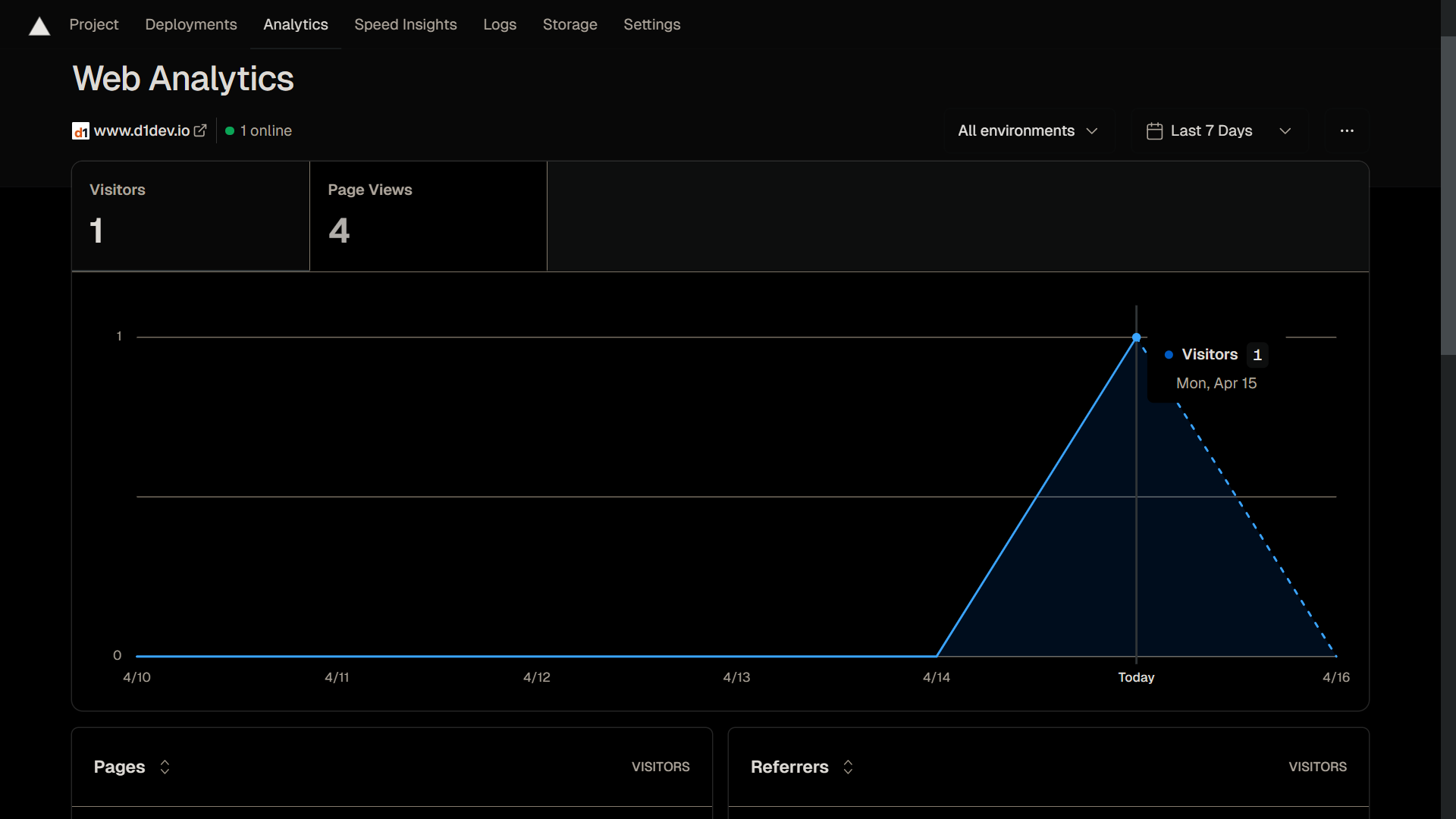1456x819 pixels.
Task: Click the calendar icon in date range
Action: (1154, 131)
